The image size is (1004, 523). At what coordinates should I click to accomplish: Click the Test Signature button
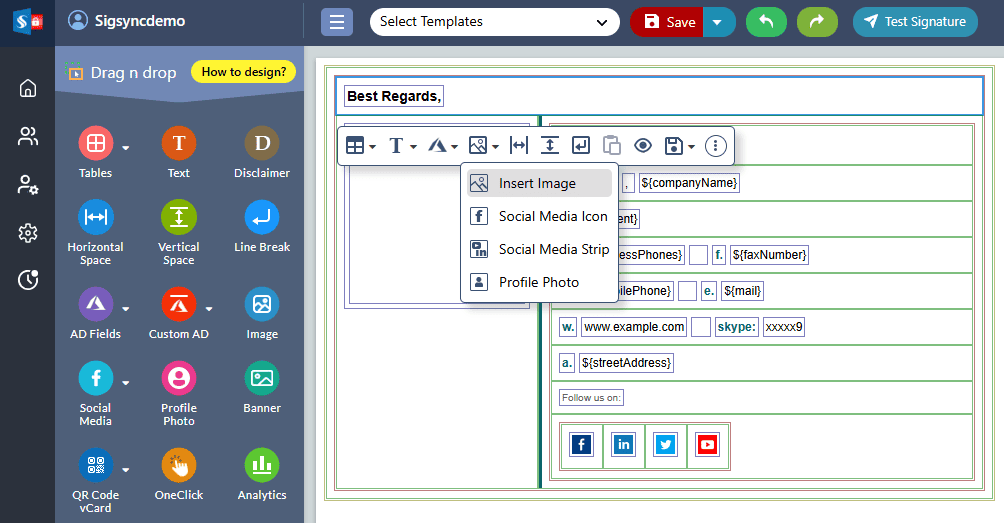coord(915,22)
